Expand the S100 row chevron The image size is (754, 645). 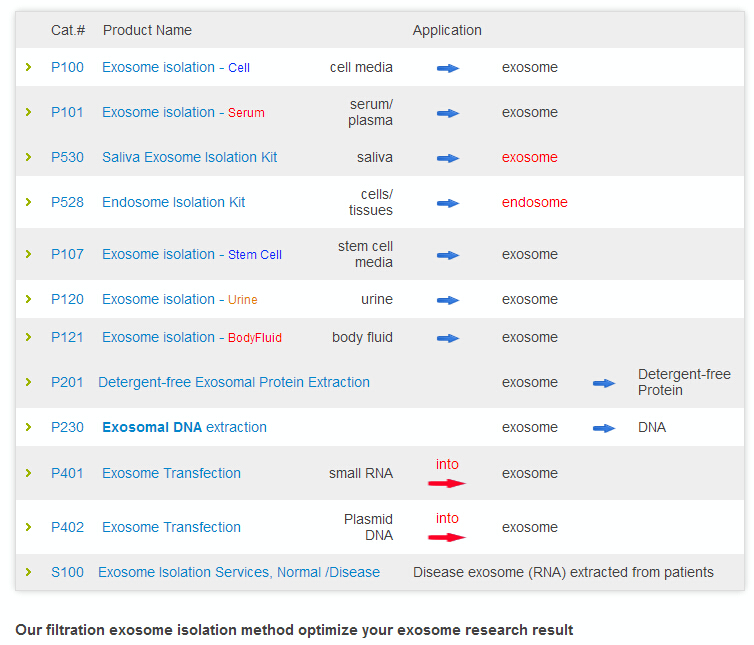(x=28, y=572)
